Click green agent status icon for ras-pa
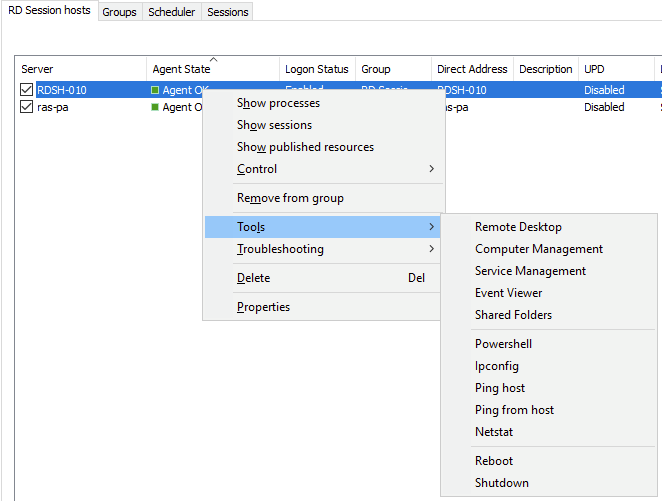Image resolution: width=662 pixels, height=501 pixels. click(155, 107)
